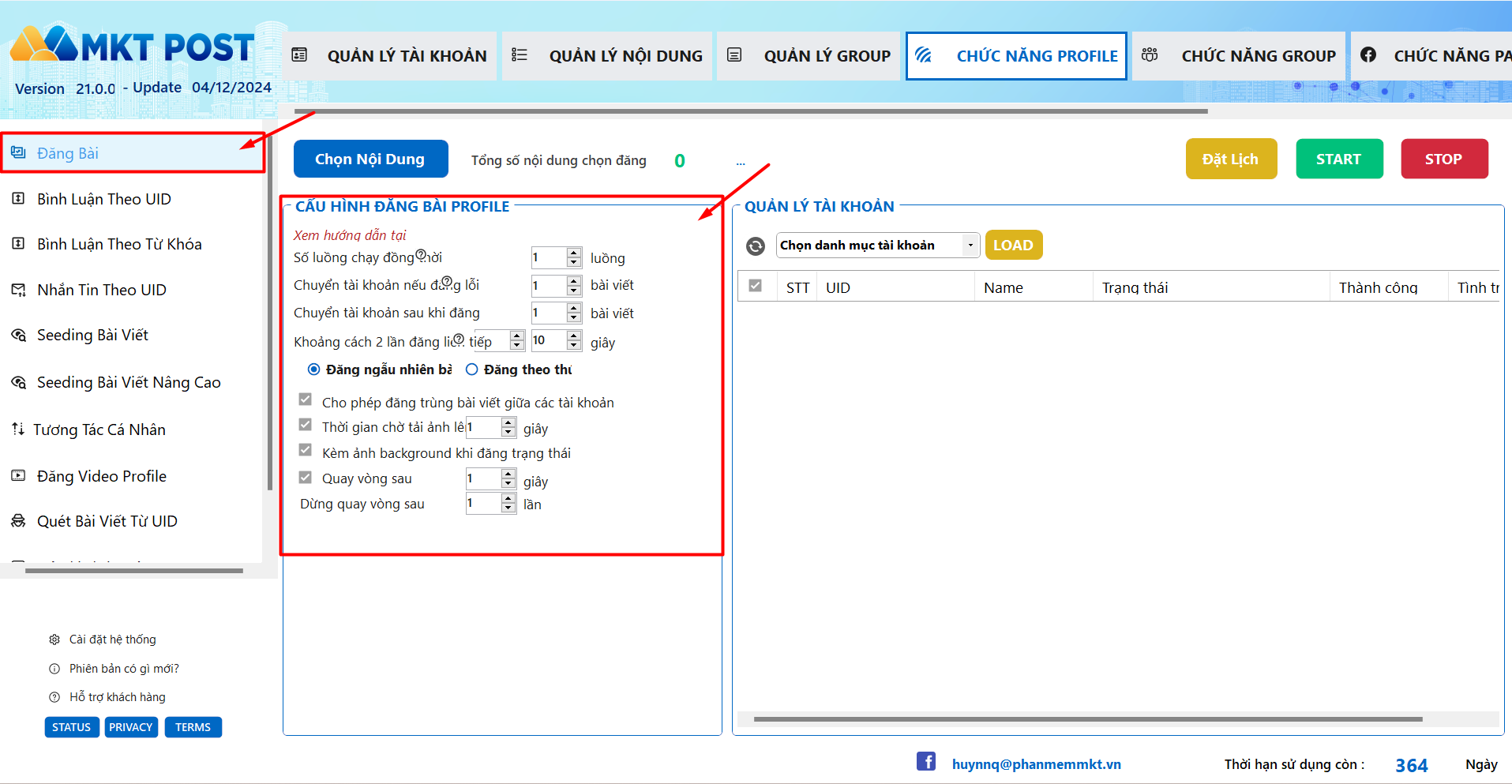Click the Chức Năng Profile tab icon
The width and height of the screenshot is (1512, 784).
[924, 54]
